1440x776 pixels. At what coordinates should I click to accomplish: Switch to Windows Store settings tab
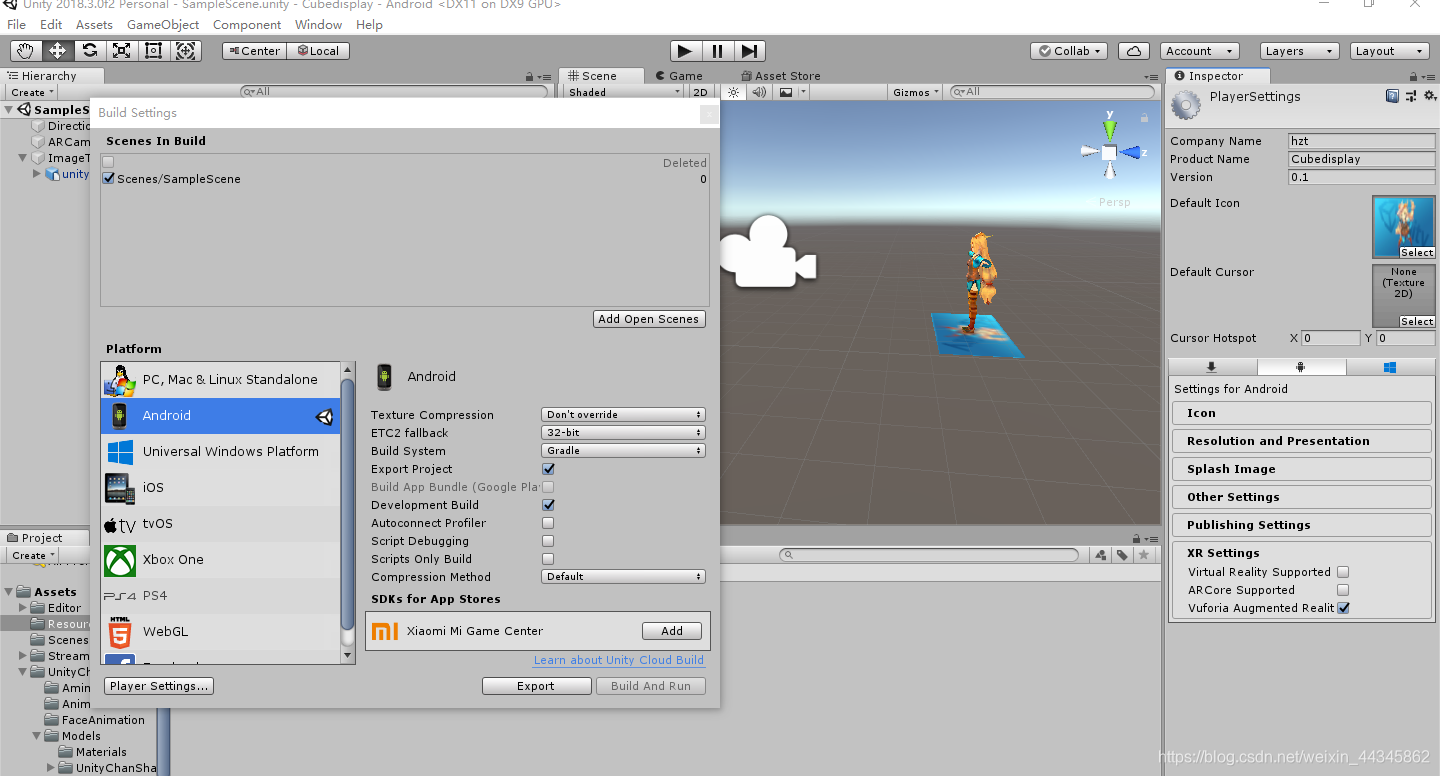point(1390,367)
